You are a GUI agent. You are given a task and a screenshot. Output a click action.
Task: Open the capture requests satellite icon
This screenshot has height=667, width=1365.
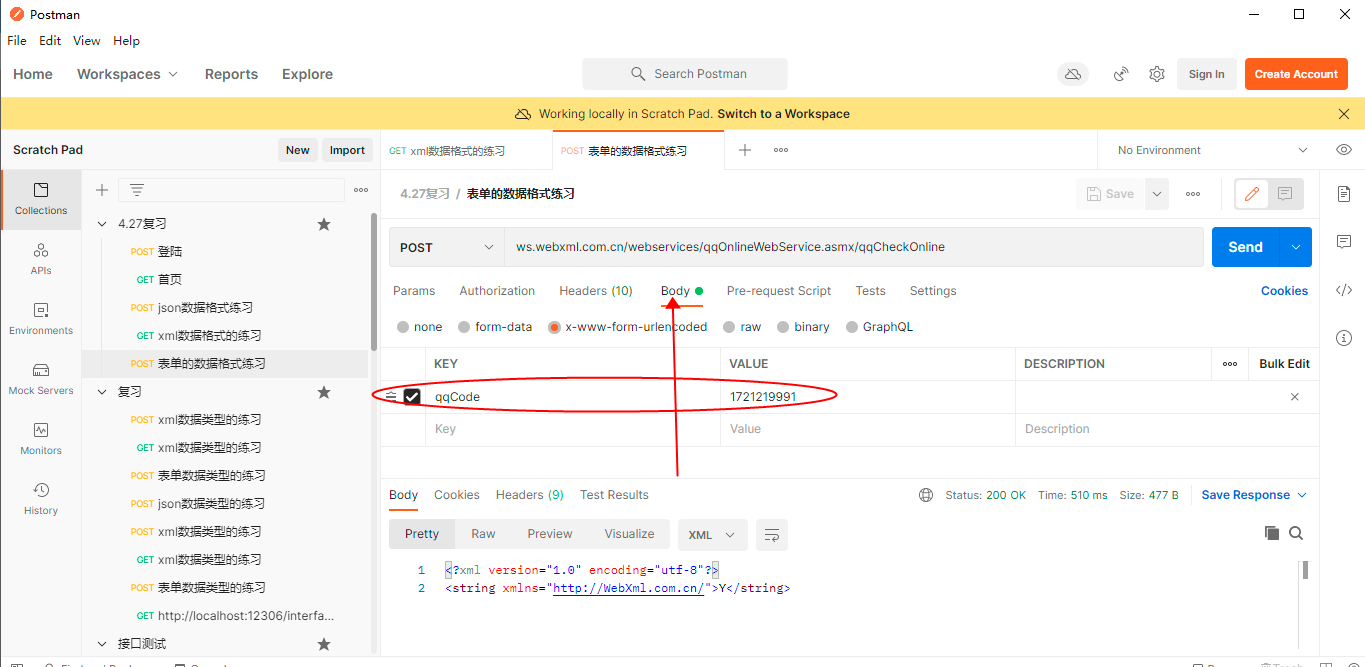tap(1122, 74)
